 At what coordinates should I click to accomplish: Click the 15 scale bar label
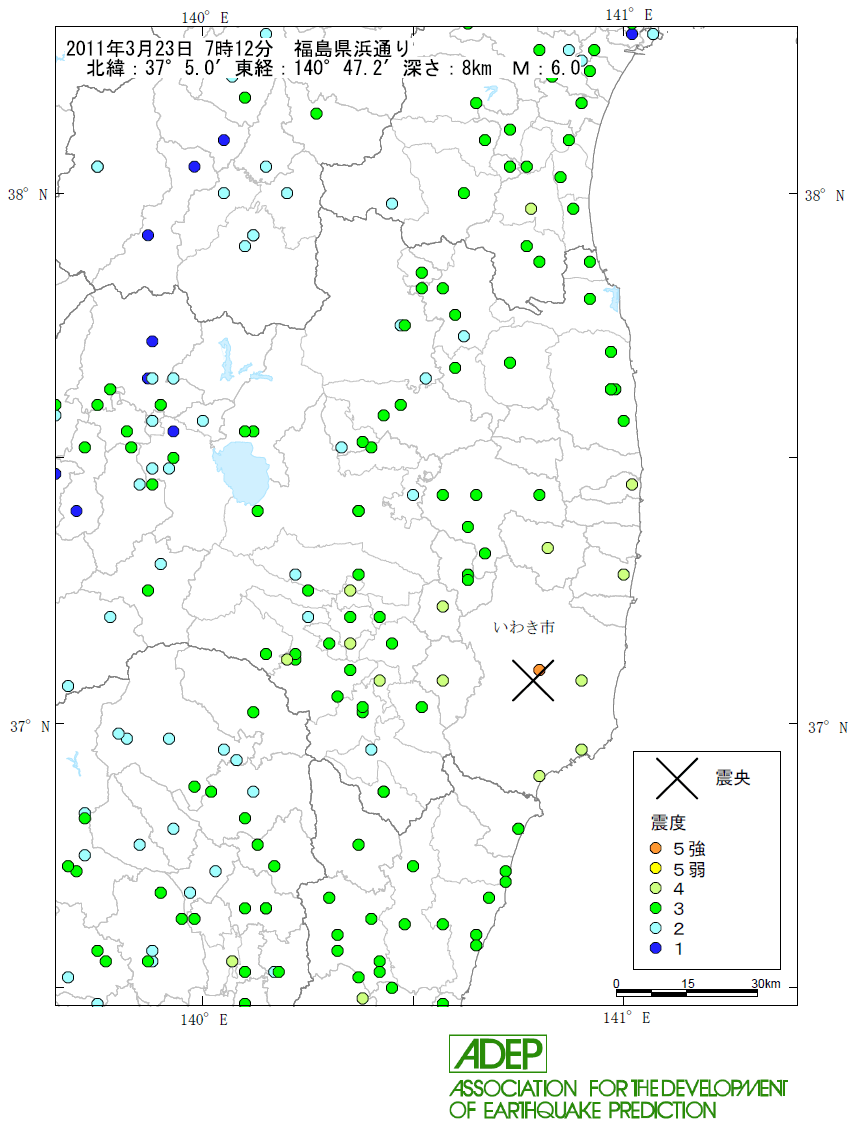[x=687, y=983]
